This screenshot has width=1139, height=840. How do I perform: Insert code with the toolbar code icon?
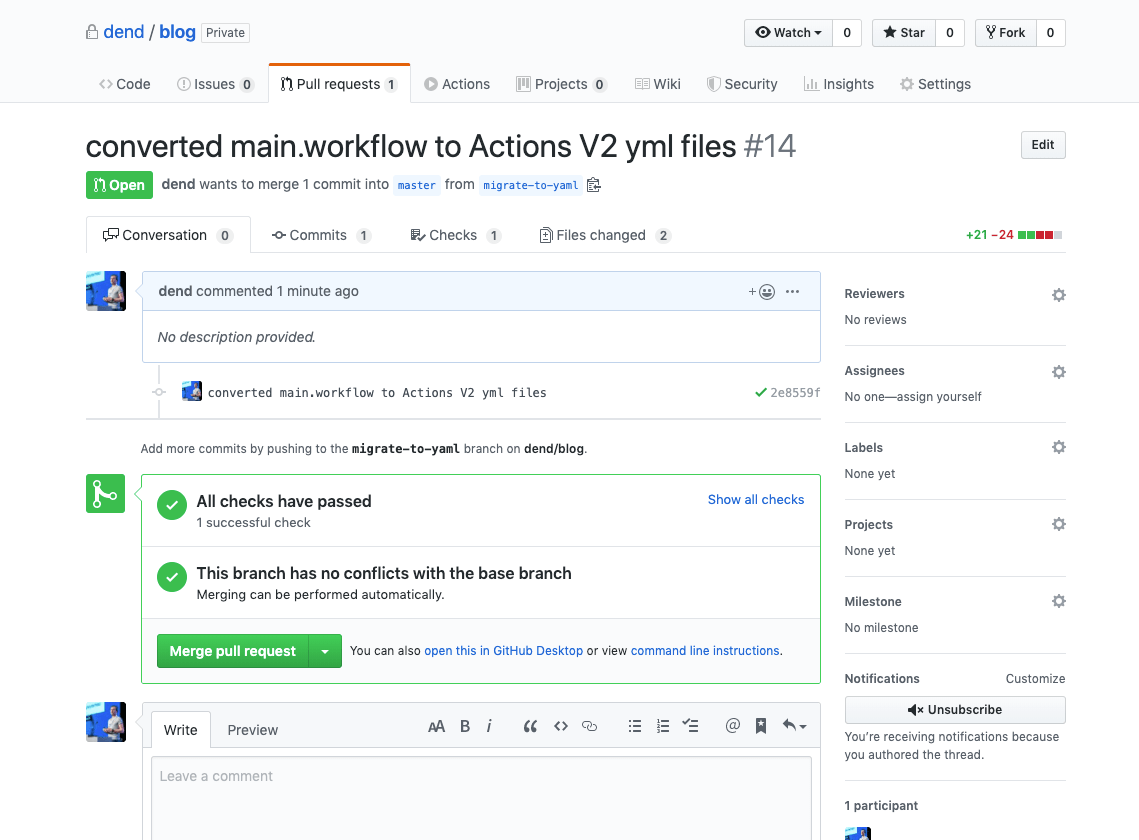coord(561,726)
